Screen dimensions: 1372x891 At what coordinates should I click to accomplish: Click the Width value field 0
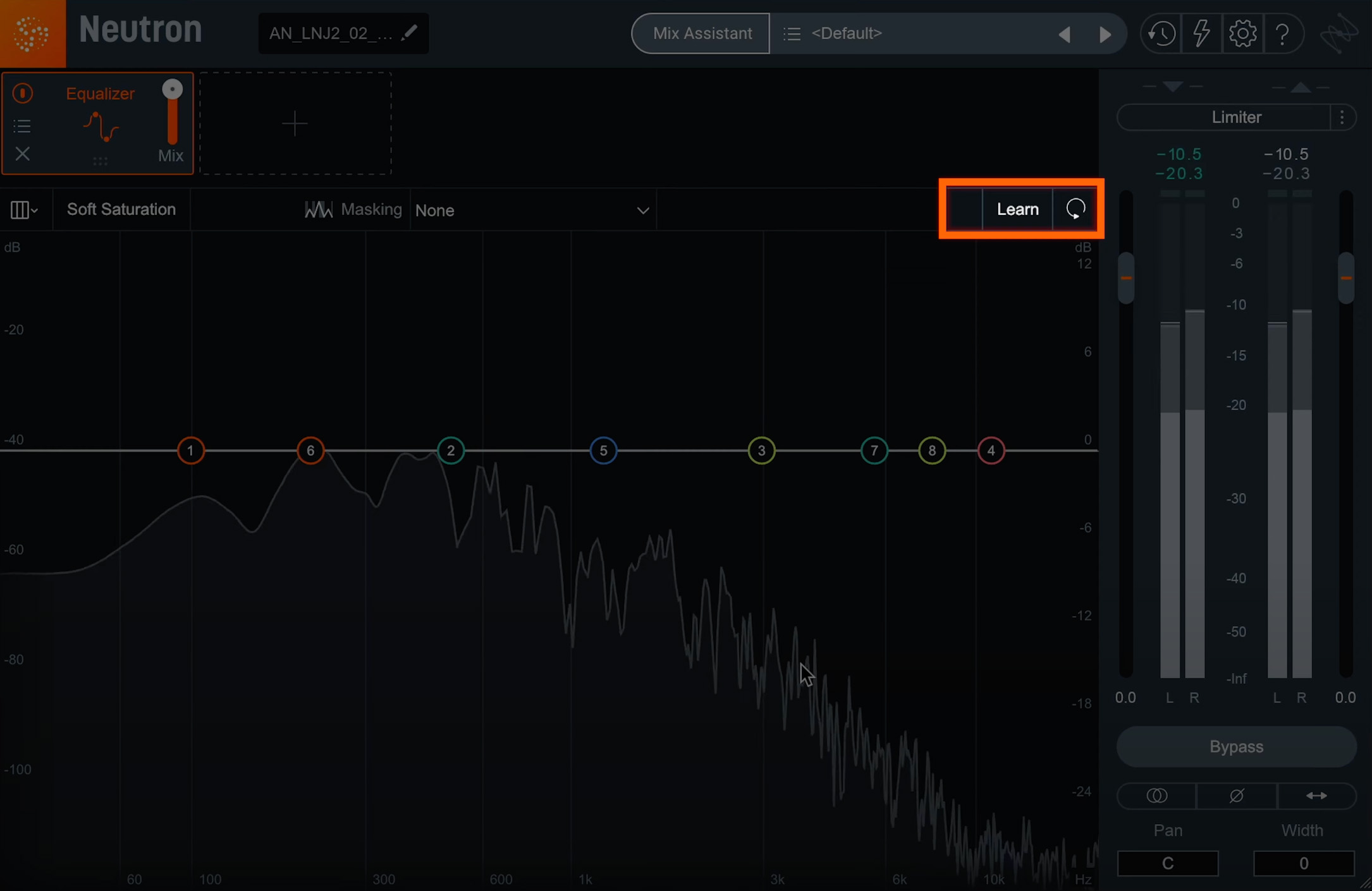(x=1304, y=863)
